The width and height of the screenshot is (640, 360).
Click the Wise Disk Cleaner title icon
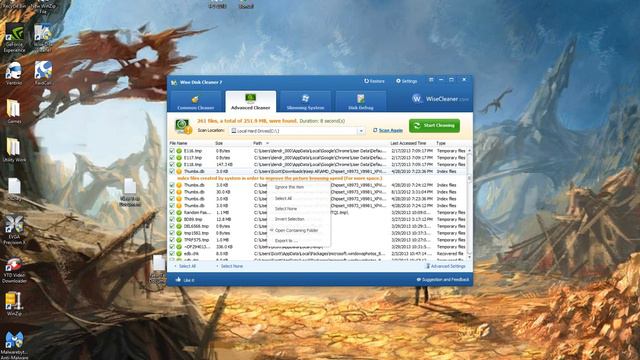tap(174, 82)
